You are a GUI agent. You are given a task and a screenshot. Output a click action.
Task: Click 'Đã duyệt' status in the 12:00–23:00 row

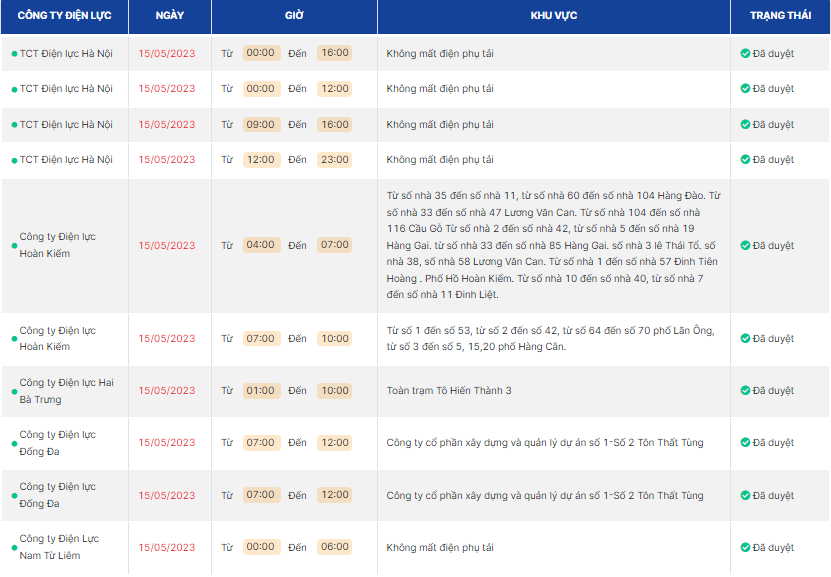pyautogui.click(x=773, y=159)
